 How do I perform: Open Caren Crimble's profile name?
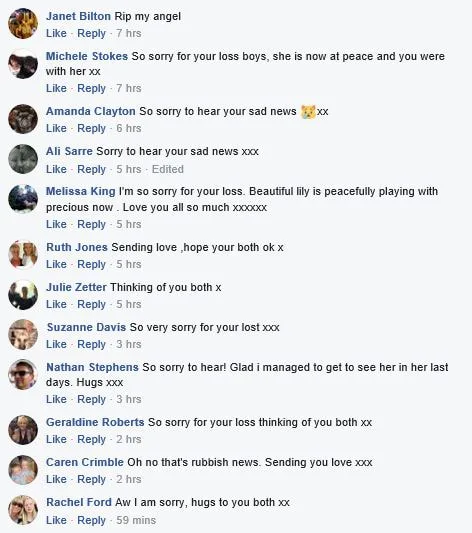point(85,462)
